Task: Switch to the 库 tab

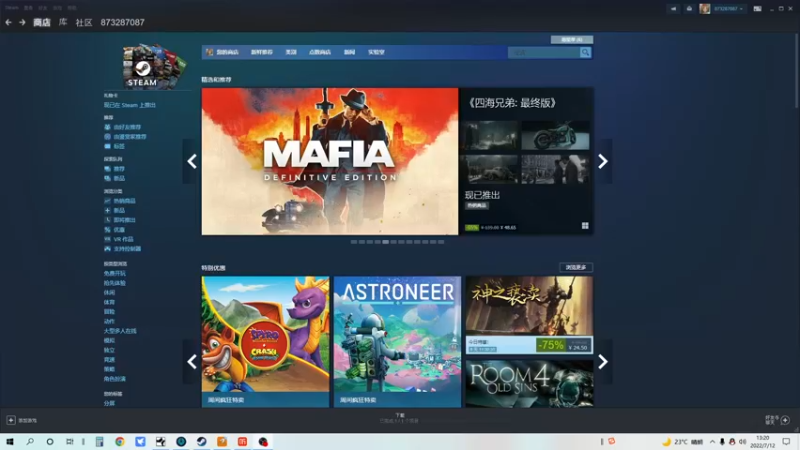Action: [x=63, y=22]
